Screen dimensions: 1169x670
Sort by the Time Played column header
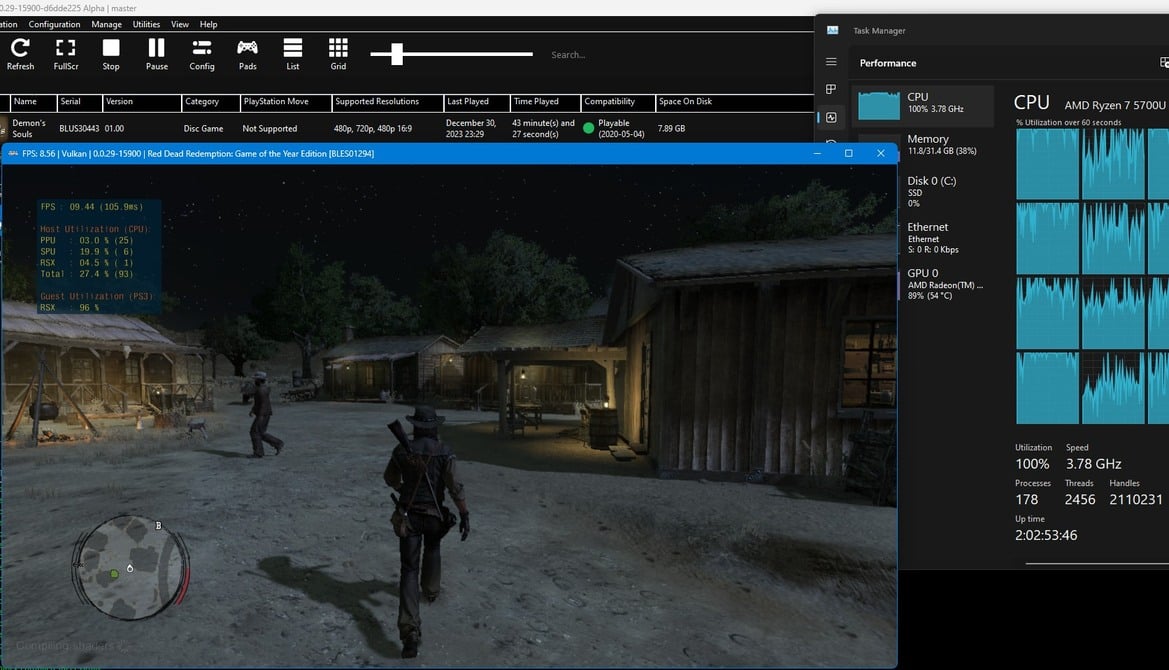[546, 102]
